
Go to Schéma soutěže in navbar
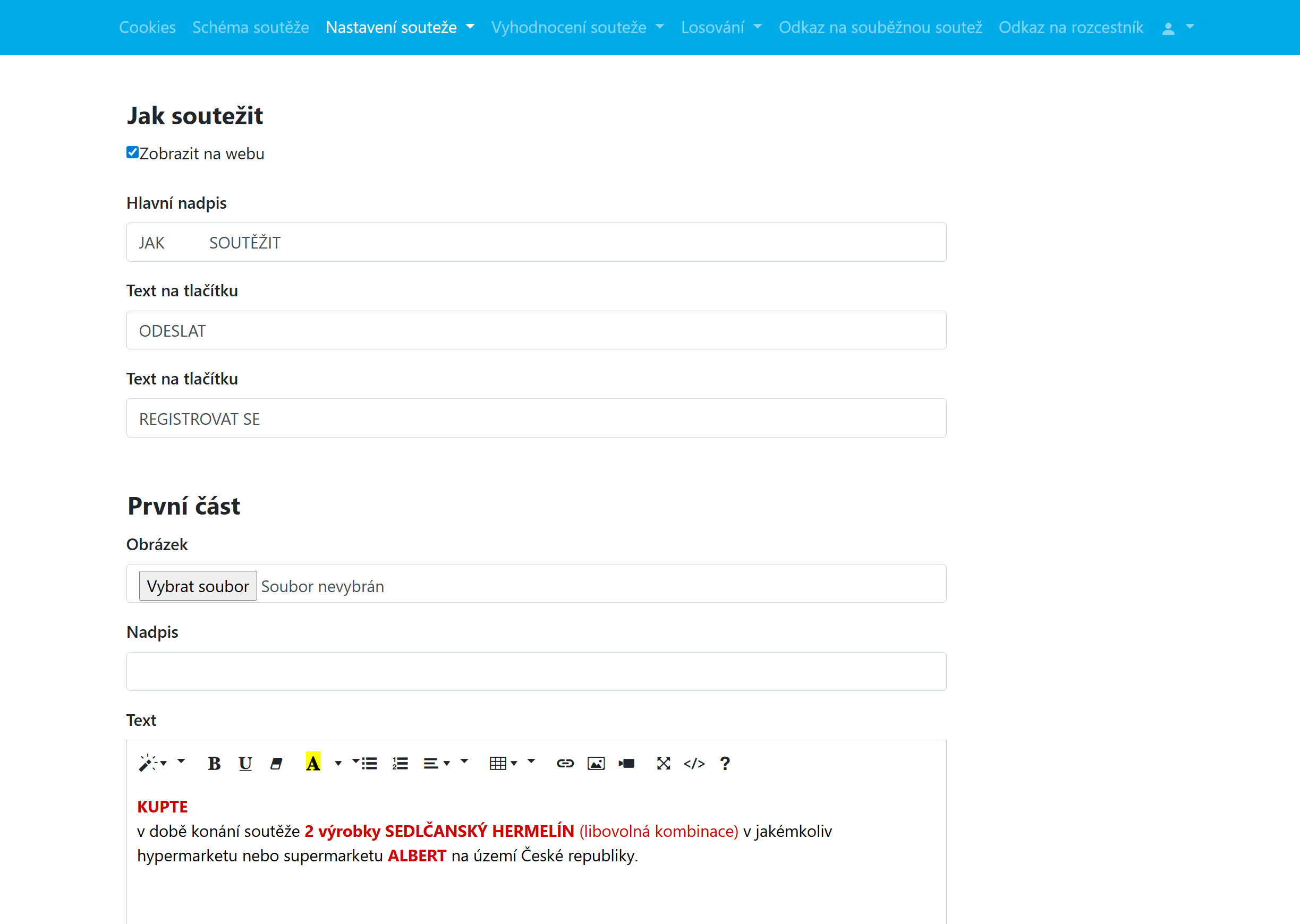pos(250,27)
